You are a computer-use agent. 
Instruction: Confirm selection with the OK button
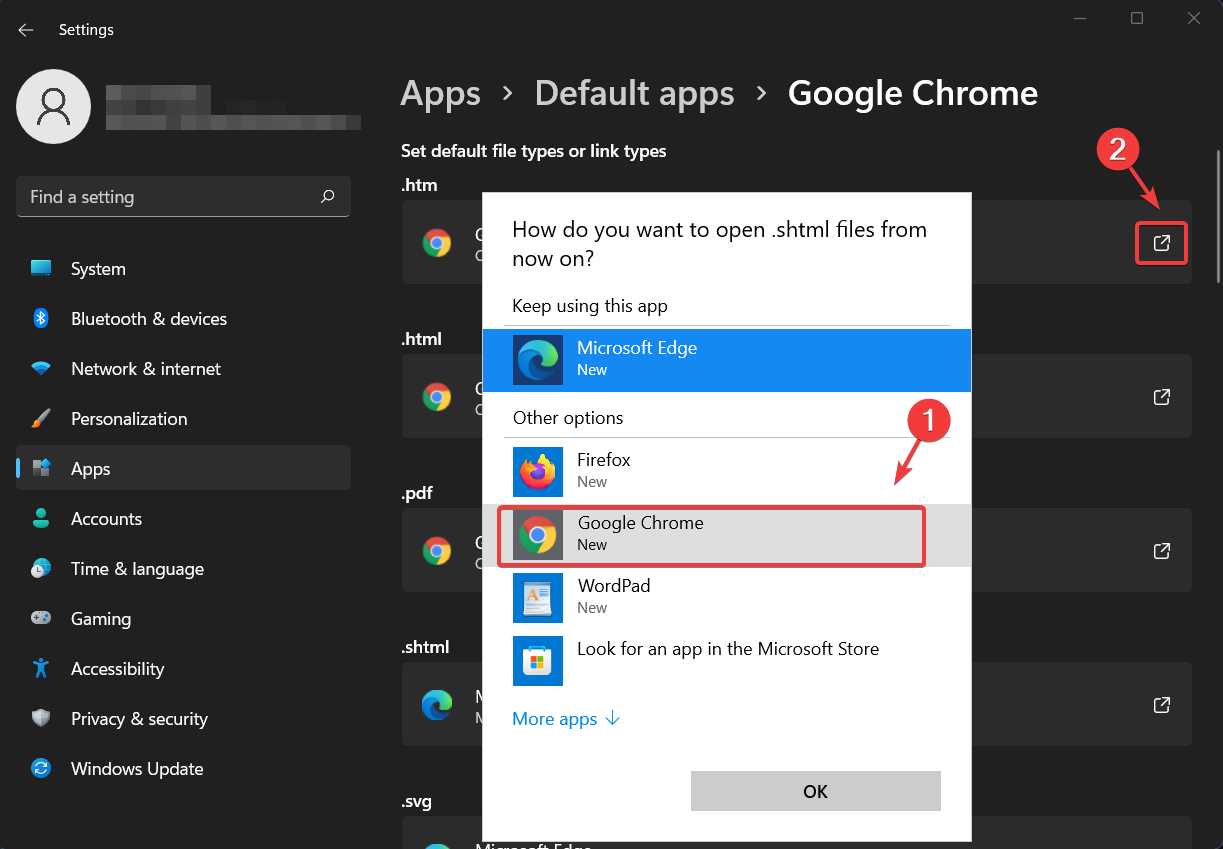[x=815, y=790]
